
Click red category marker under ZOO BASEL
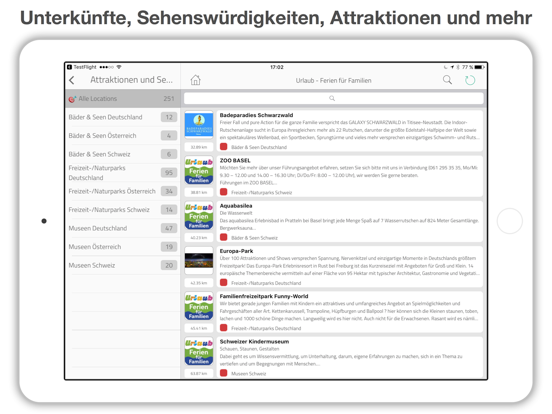point(224,192)
